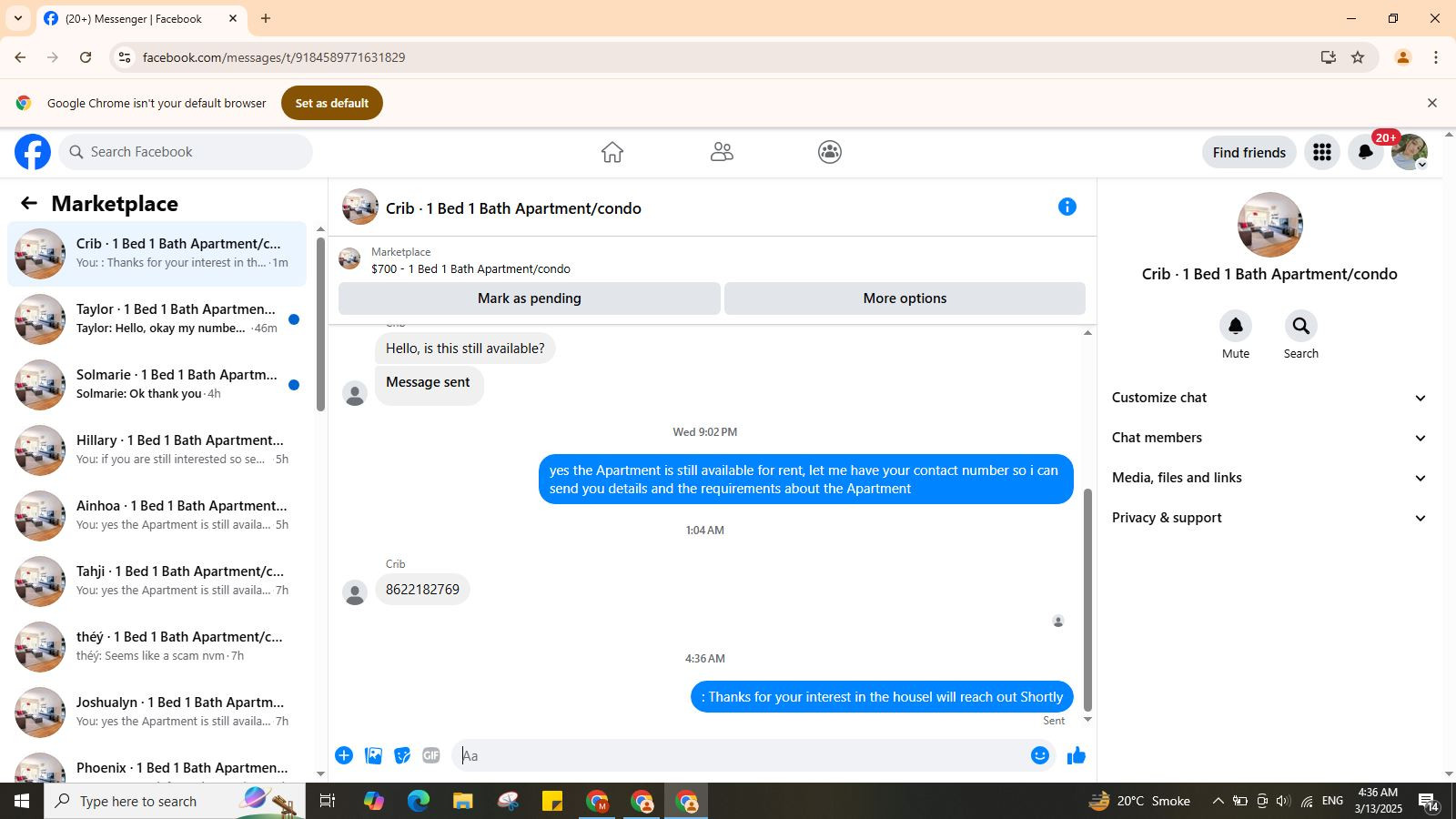Image resolution: width=1456 pixels, height=819 pixels.
Task: Open conversation information icon
Action: (x=1067, y=207)
